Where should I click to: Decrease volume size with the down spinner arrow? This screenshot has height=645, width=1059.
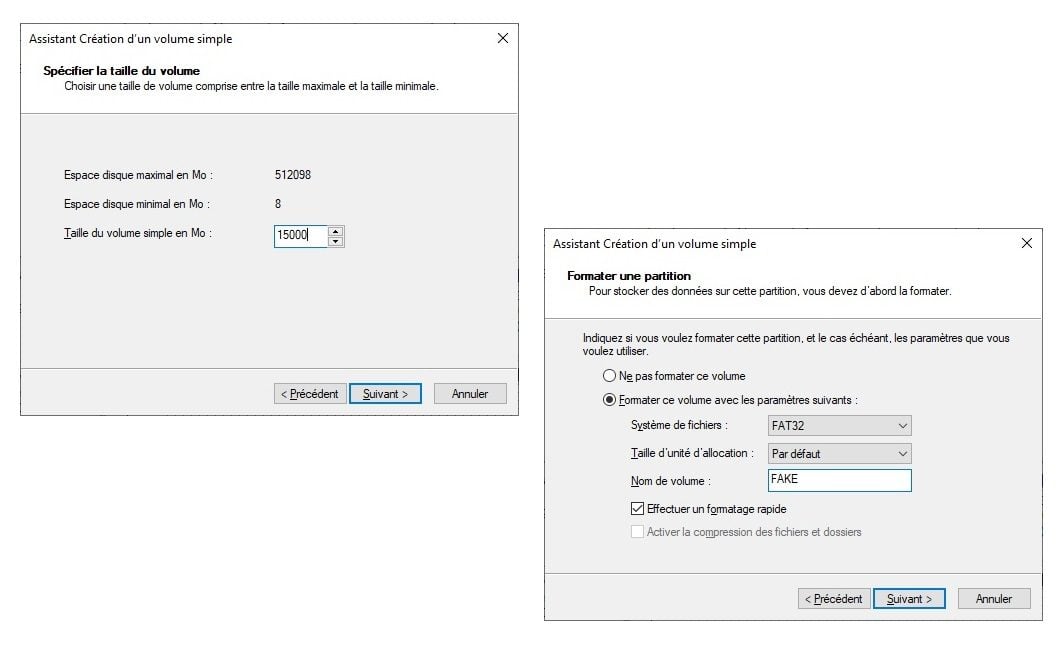click(x=336, y=241)
